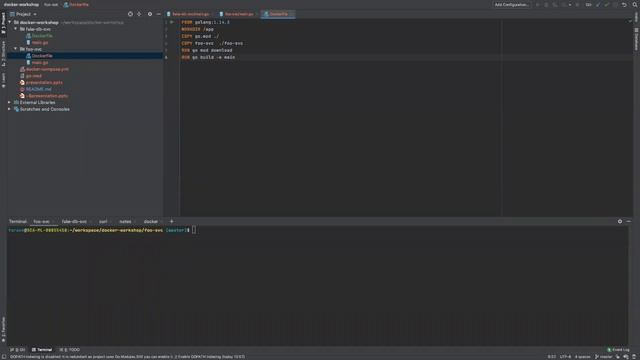Toggle the Structure tool window sidebar button

point(3,53)
